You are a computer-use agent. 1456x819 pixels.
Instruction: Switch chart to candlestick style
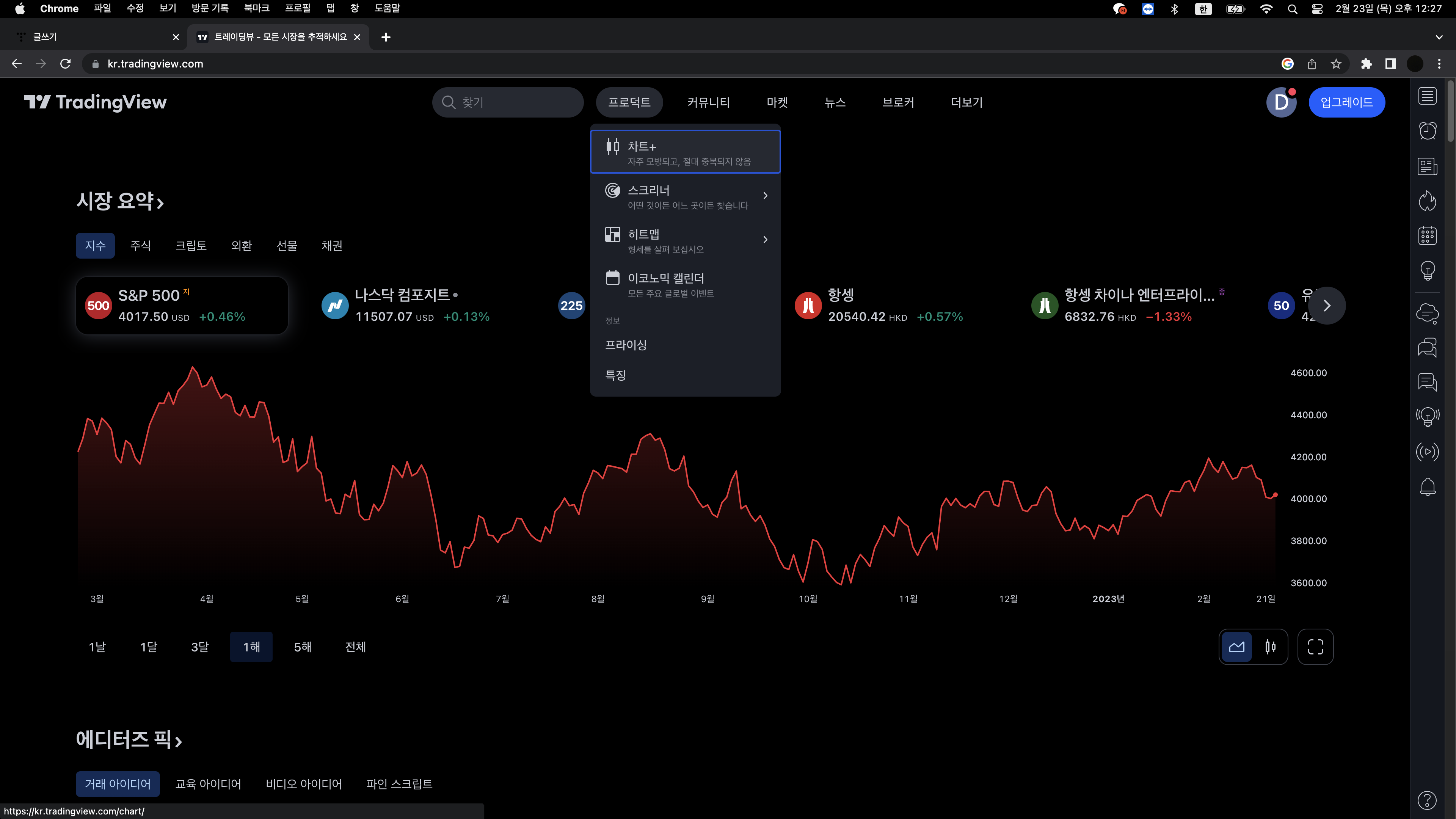tap(1270, 646)
